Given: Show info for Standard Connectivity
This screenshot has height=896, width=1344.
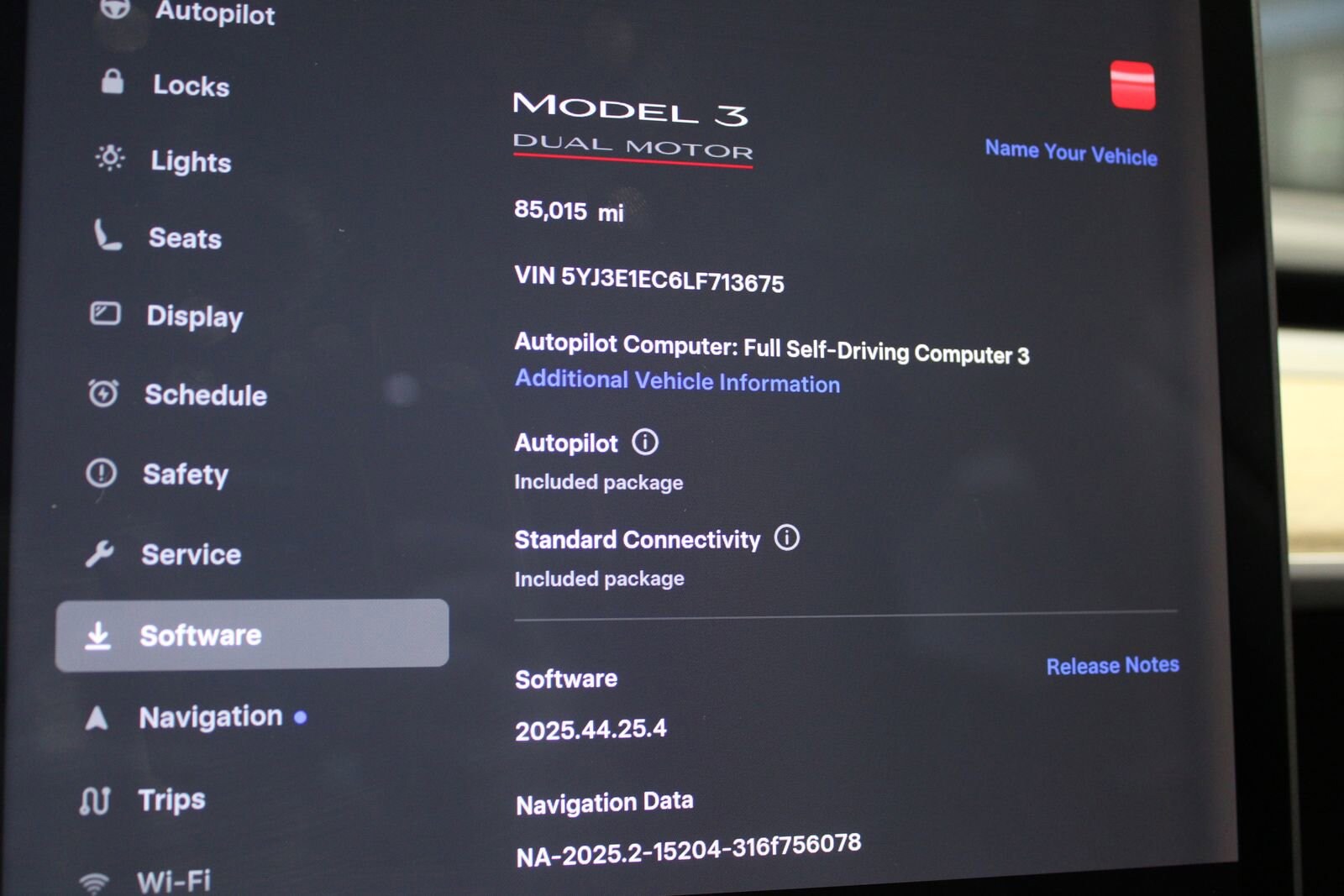Looking at the screenshot, I should [x=787, y=537].
